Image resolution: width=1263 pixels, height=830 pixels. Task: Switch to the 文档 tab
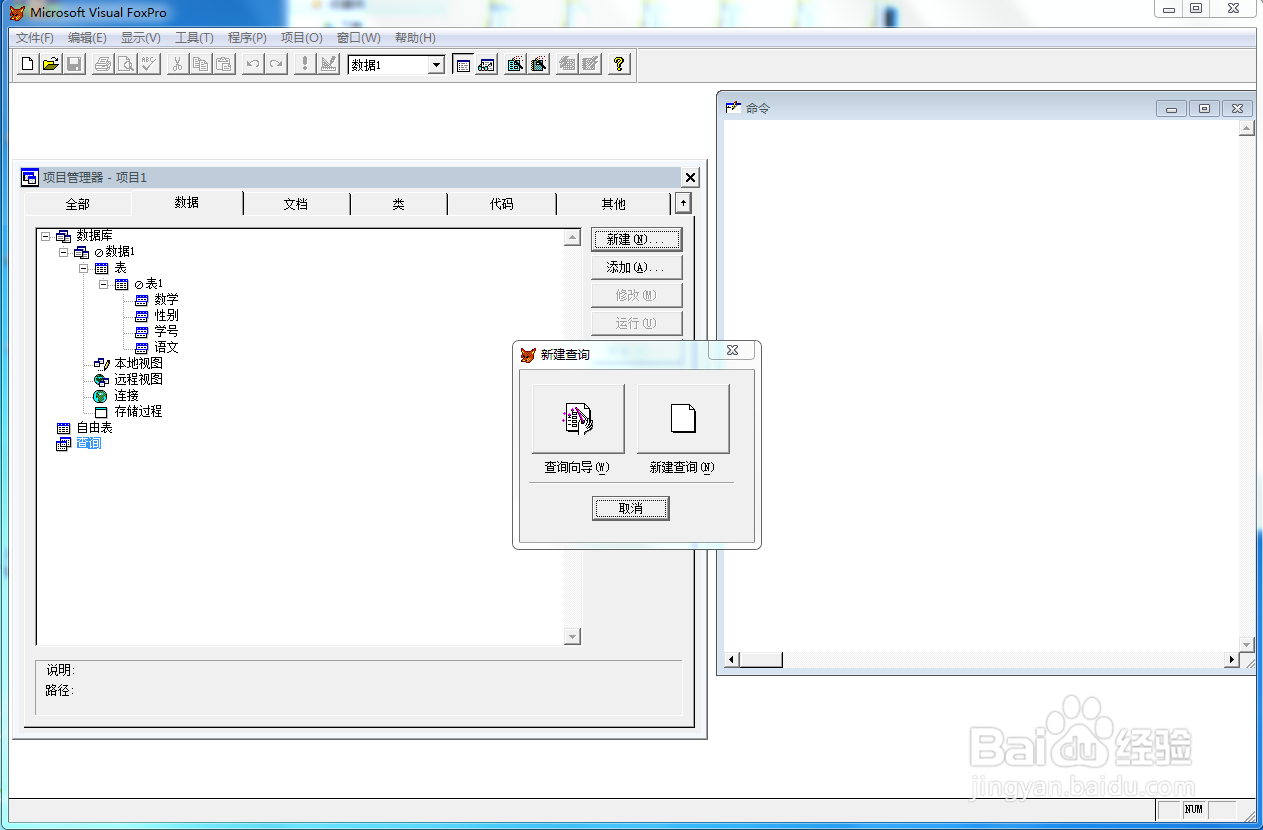(x=296, y=204)
